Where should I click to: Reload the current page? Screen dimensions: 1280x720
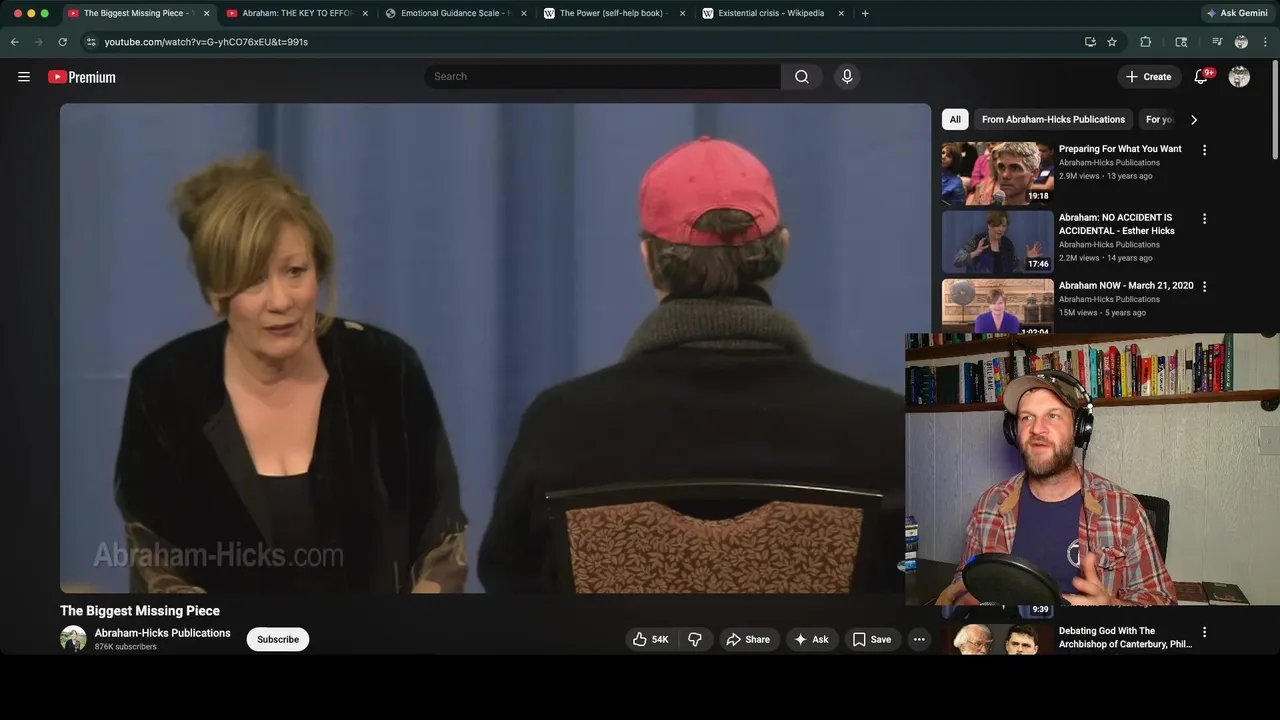point(62,42)
